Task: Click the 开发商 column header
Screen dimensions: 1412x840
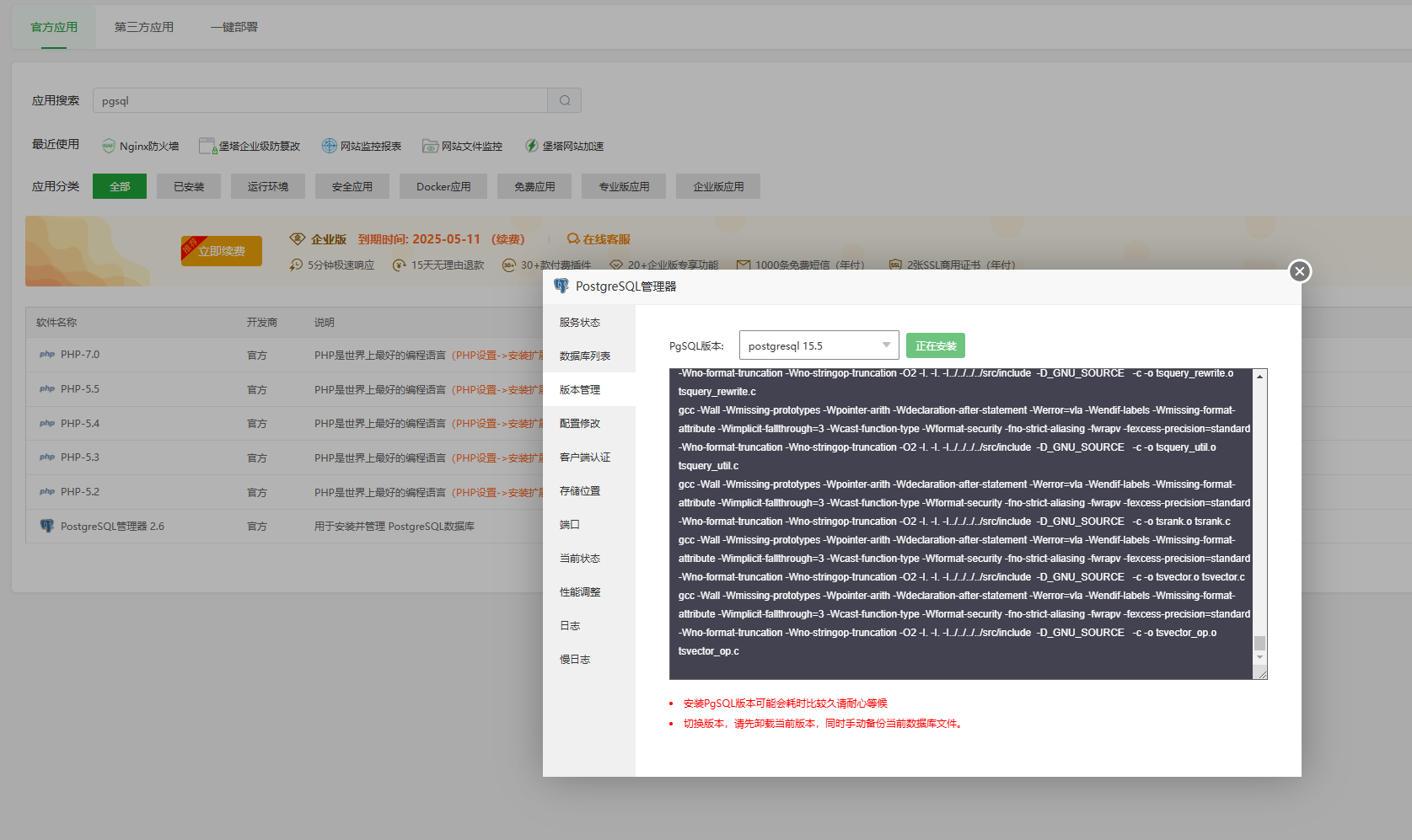Action: pyautogui.click(x=262, y=322)
